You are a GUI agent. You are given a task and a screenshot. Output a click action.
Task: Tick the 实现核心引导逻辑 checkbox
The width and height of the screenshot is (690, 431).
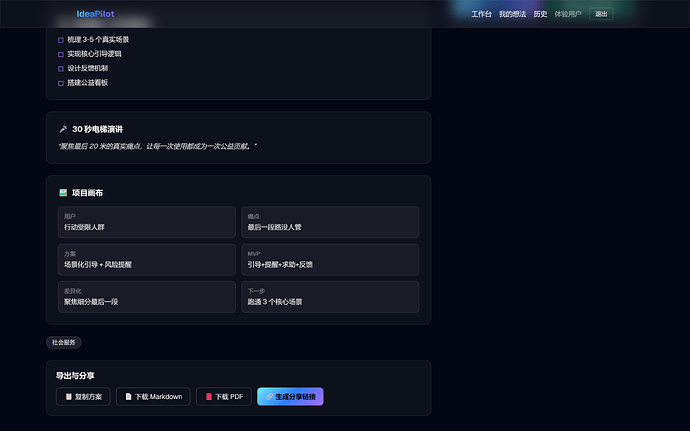(x=61, y=55)
